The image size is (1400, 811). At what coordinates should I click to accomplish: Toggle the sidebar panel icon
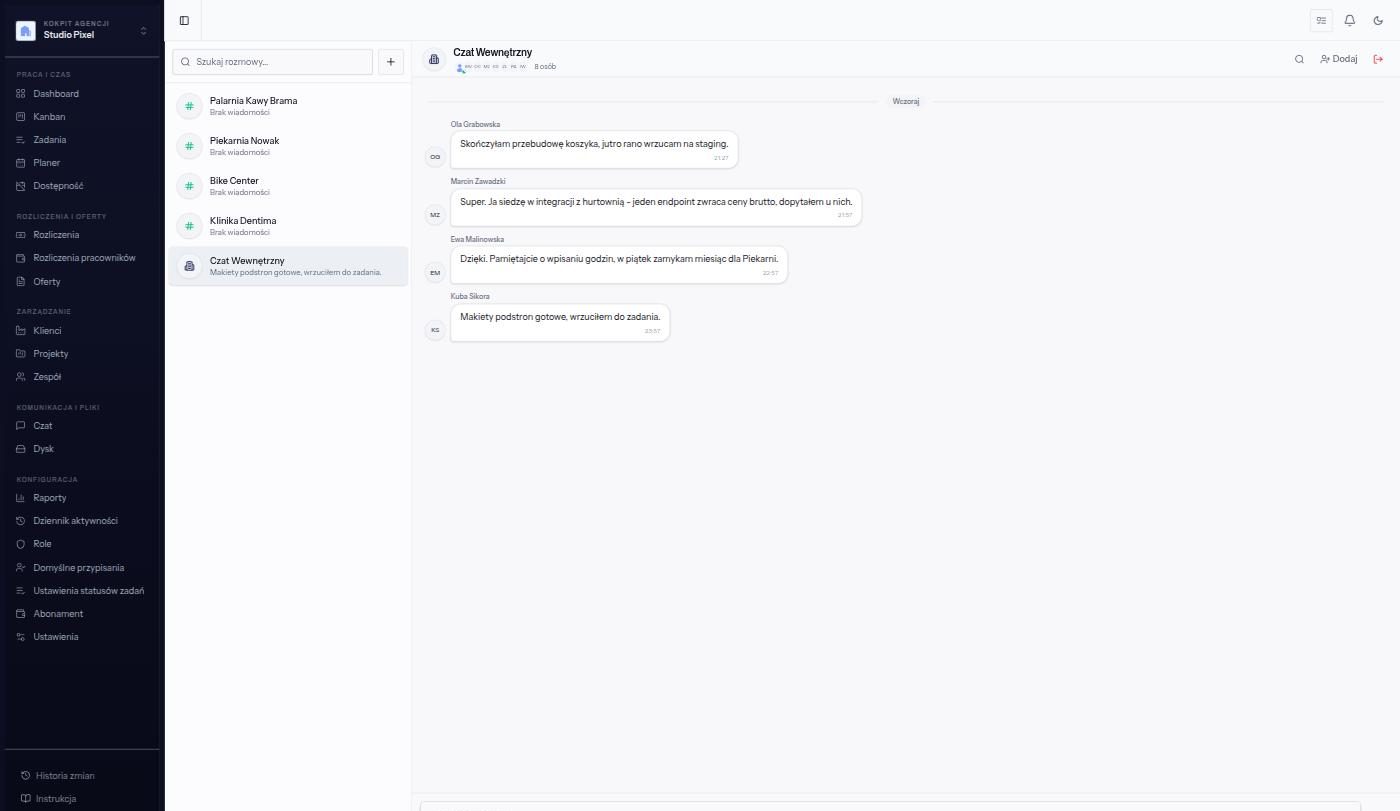(184, 20)
